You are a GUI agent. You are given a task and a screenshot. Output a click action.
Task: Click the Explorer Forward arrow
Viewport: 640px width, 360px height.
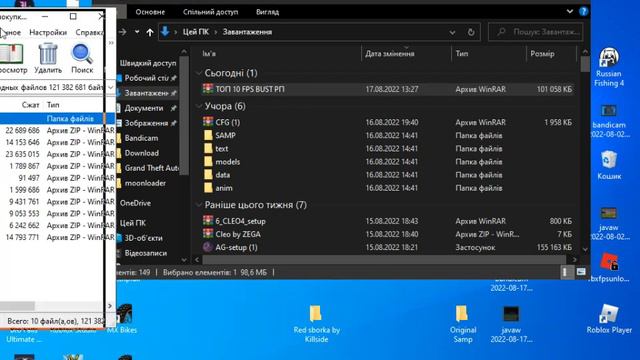coord(122,32)
